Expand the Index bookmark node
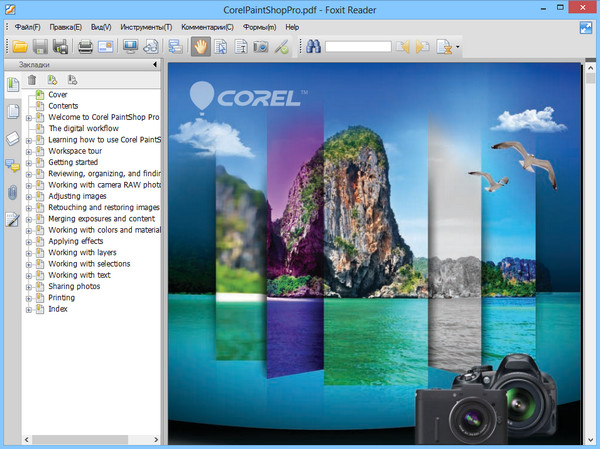600x449 pixels. click(29, 309)
